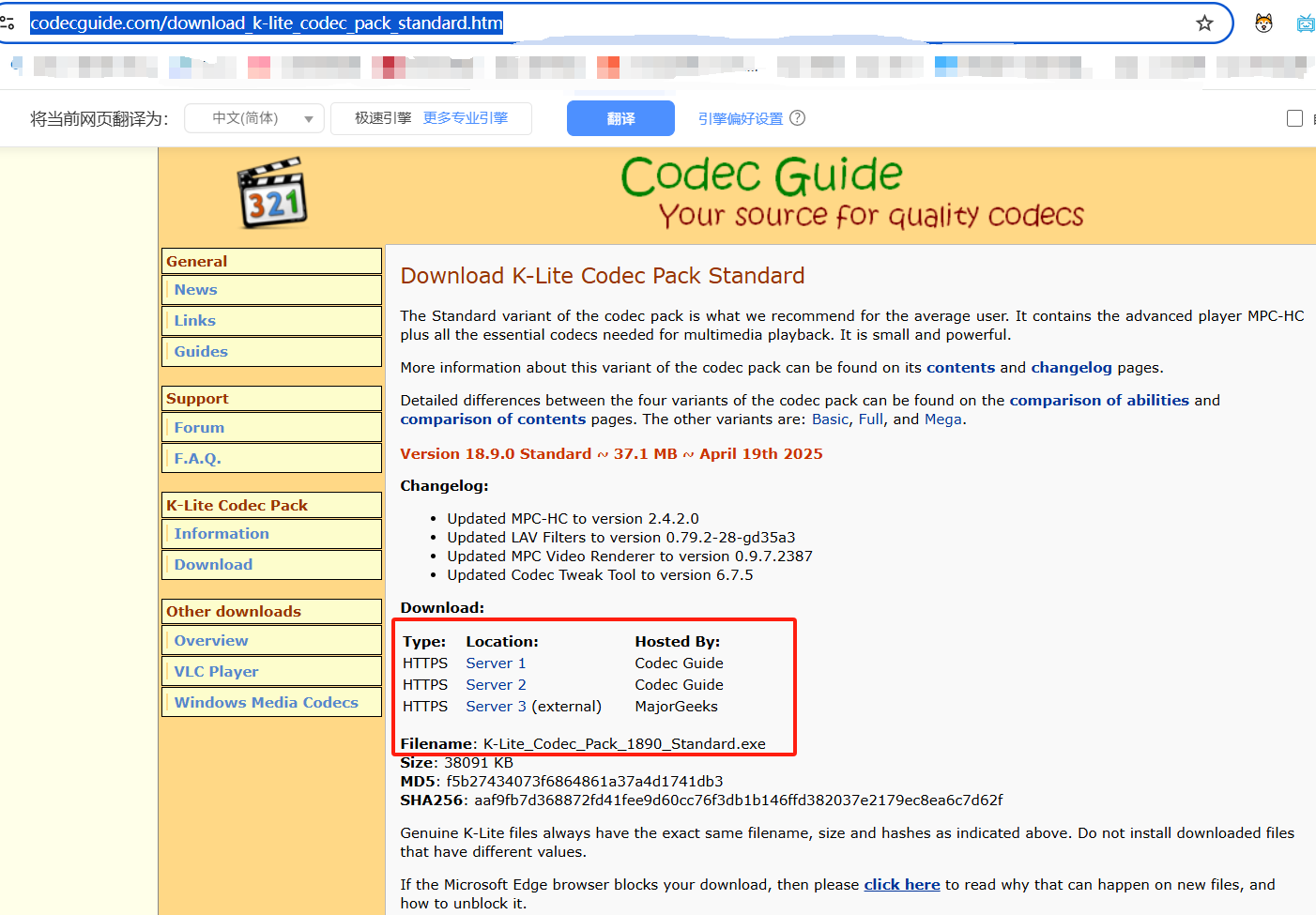
Task: Click 'Updated MPC-HC to version 2.4.2.0' line
Action: 573,519
